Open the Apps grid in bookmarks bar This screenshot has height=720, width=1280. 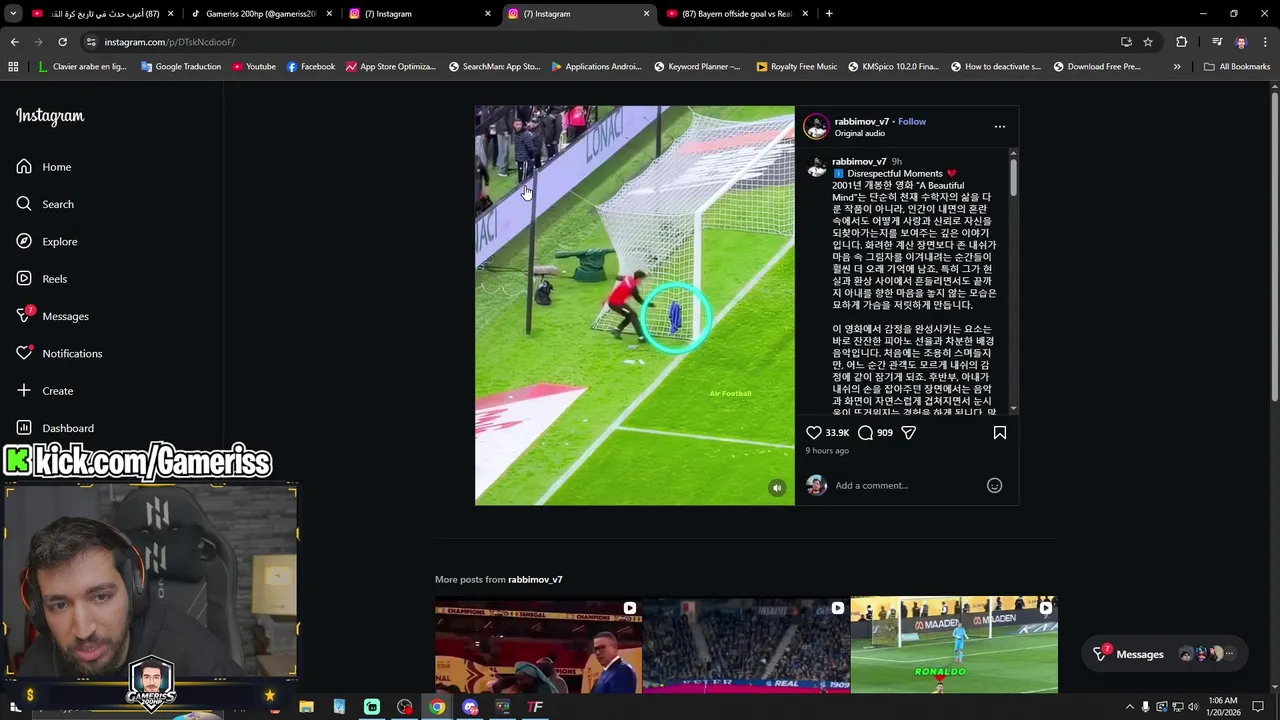coord(13,67)
